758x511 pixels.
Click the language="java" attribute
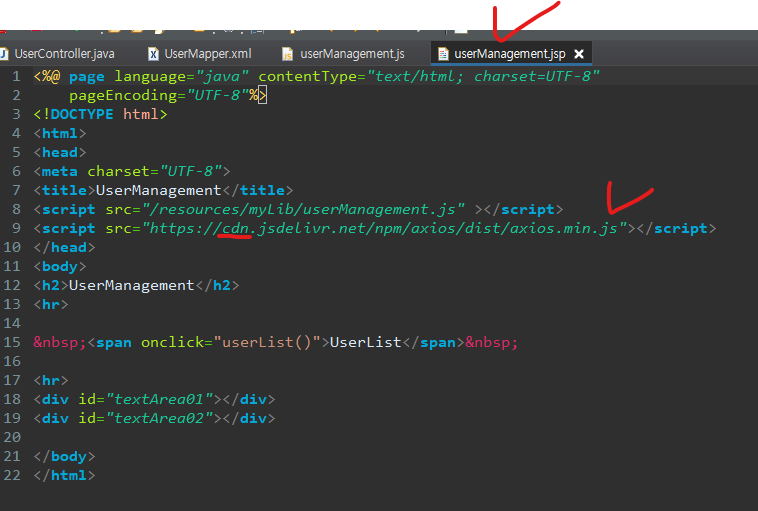pyautogui.click(x=182, y=76)
